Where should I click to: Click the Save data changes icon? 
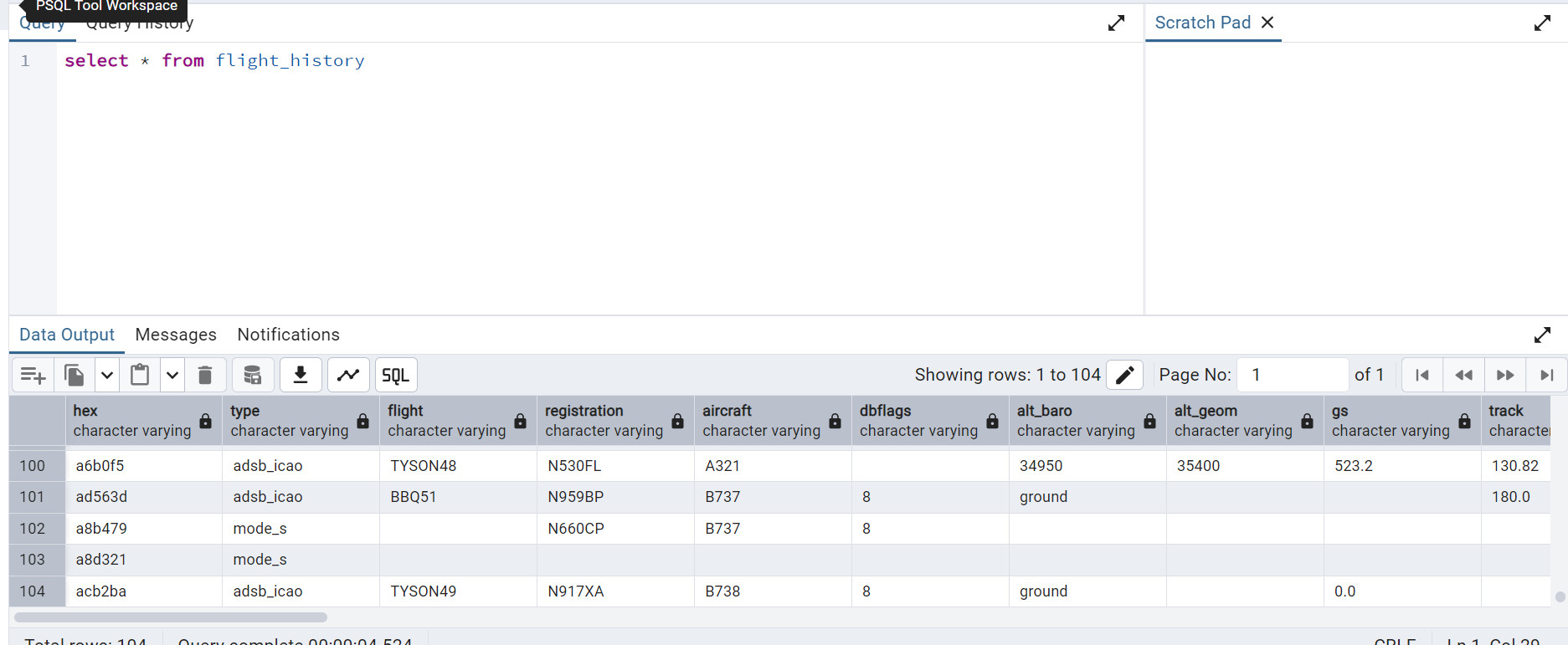[x=253, y=375]
